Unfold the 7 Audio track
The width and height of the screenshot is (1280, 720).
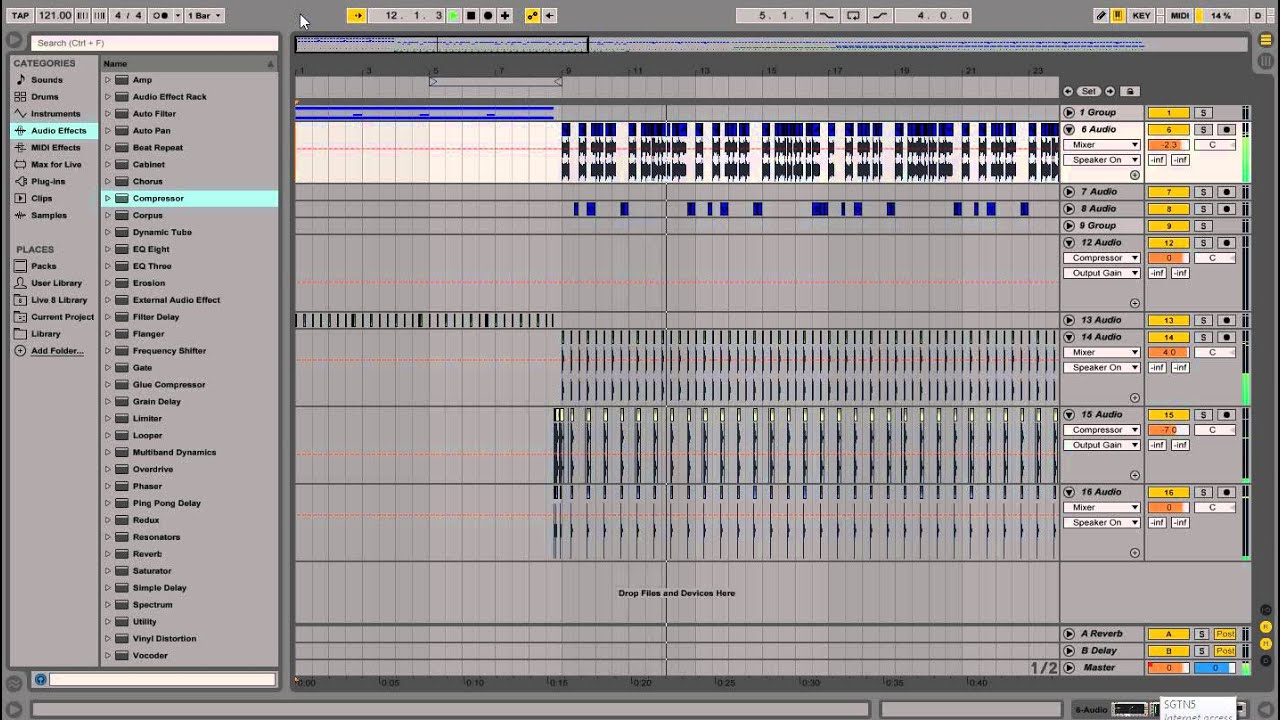coord(1069,192)
